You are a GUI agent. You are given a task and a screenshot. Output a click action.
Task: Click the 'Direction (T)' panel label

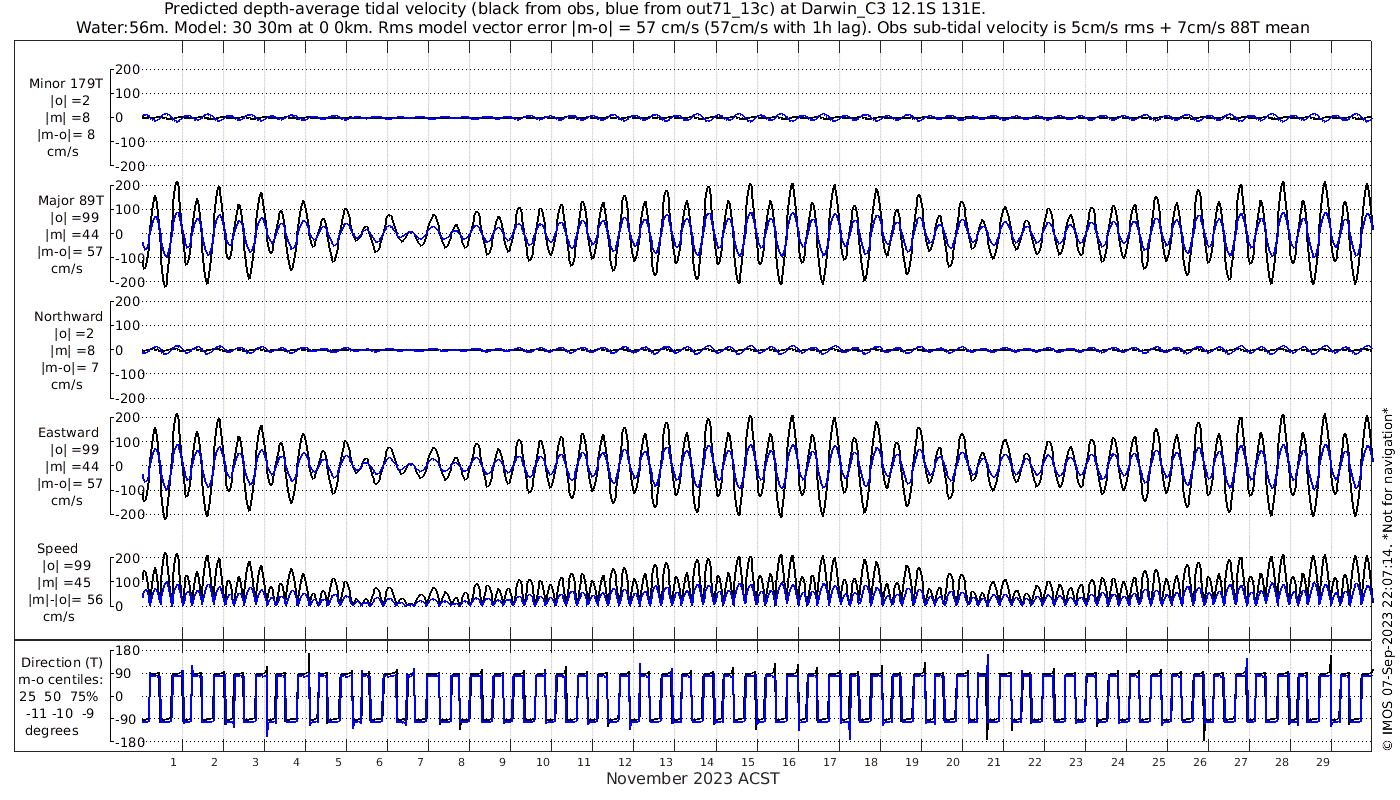coord(62,662)
